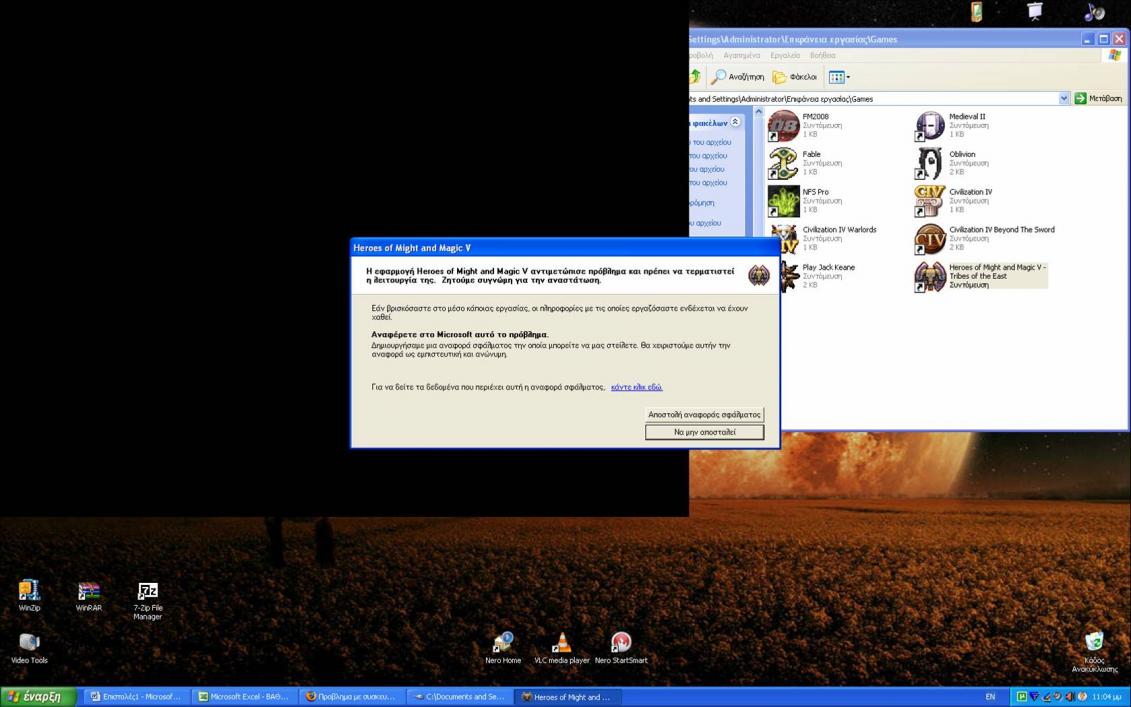Expand the address bar dropdown arrow
Image resolution: width=1131 pixels, height=707 pixels.
(x=1063, y=99)
